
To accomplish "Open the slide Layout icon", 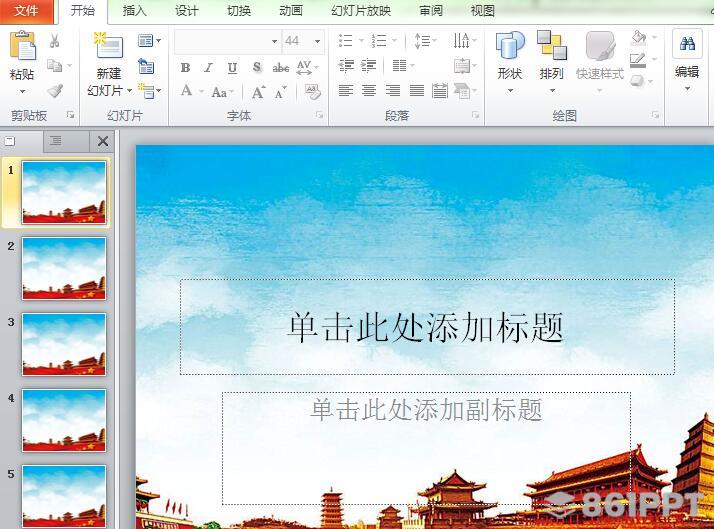I will tap(146, 41).
